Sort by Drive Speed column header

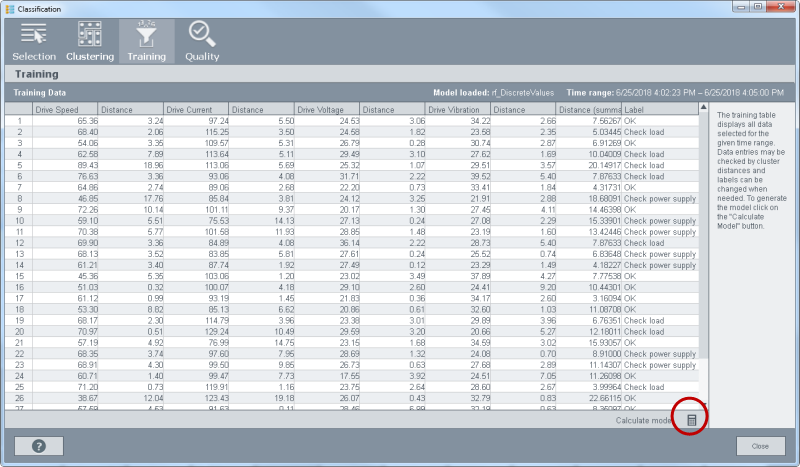[64, 109]
